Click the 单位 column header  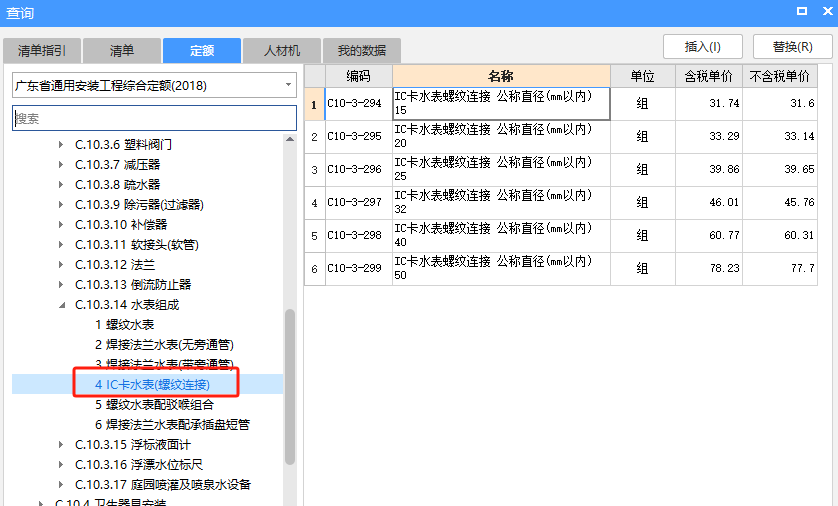click(643, 76)
